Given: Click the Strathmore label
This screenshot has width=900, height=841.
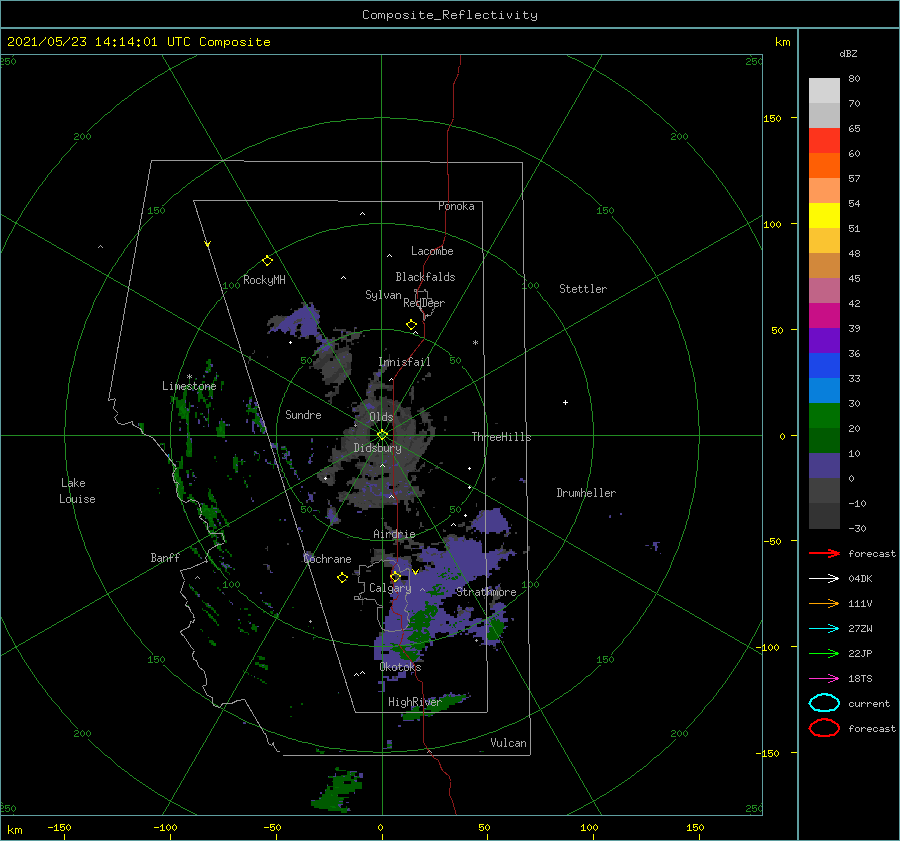Looking at the screenshot, I should click(x=486, y=592).
